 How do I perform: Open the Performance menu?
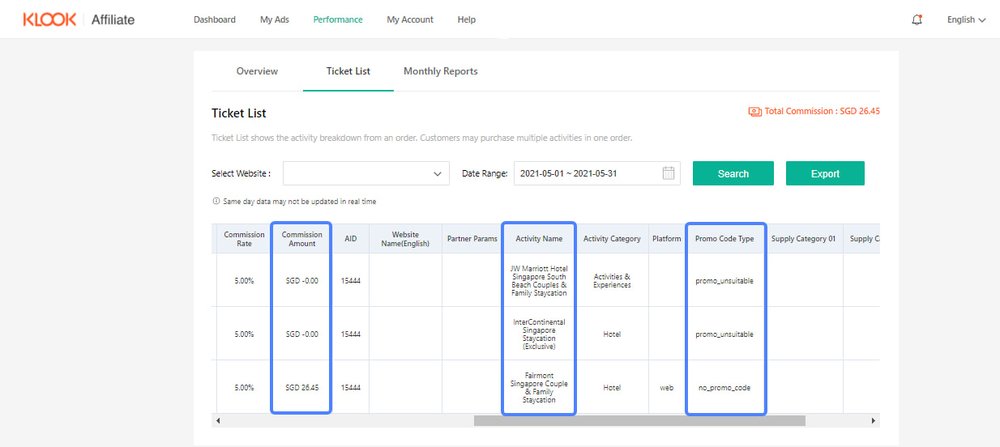337,20
